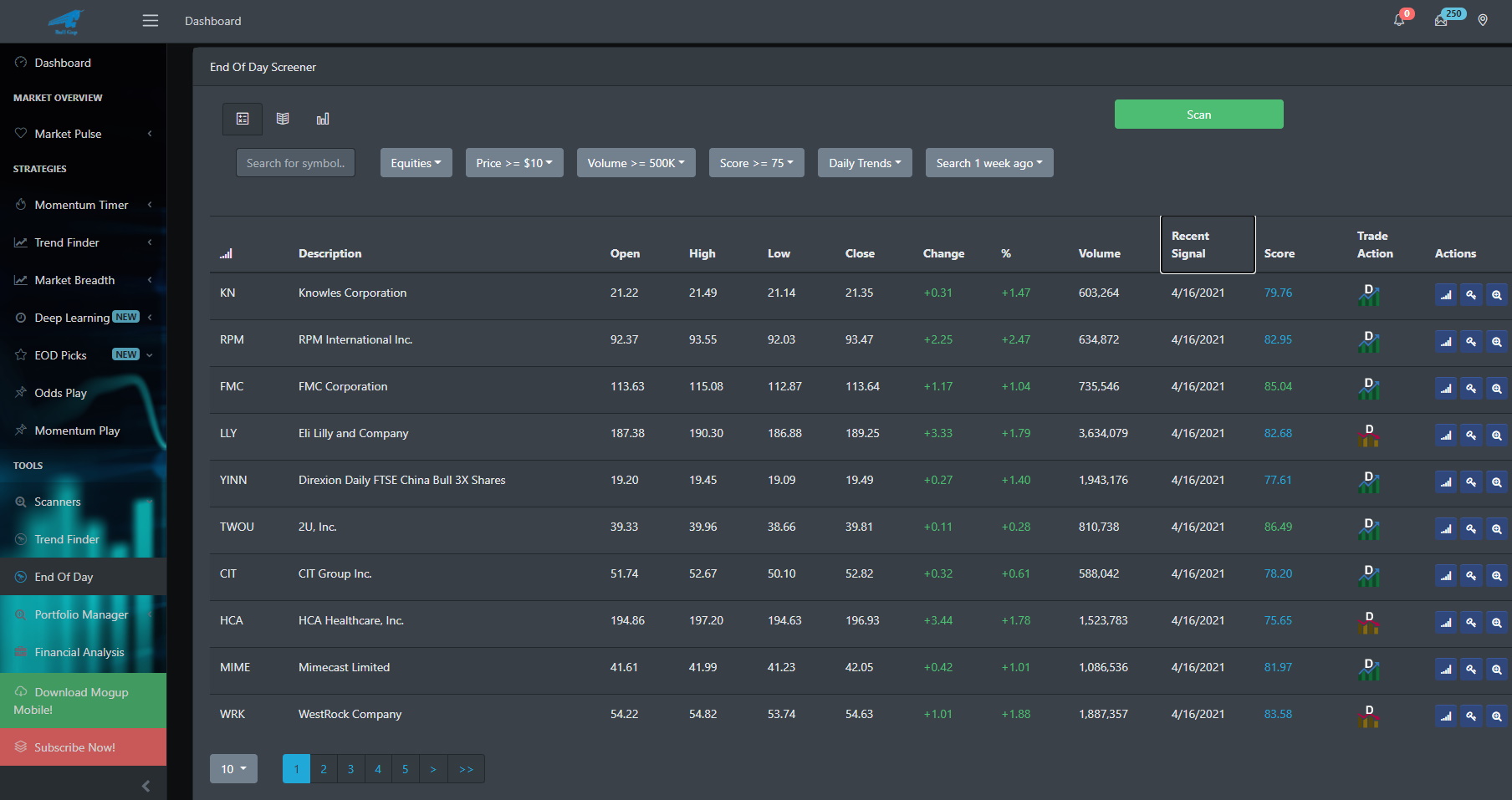Screen dimensions: 1512x800
Task: Open the hamburger menu in the header
Action: pos(151,21)
